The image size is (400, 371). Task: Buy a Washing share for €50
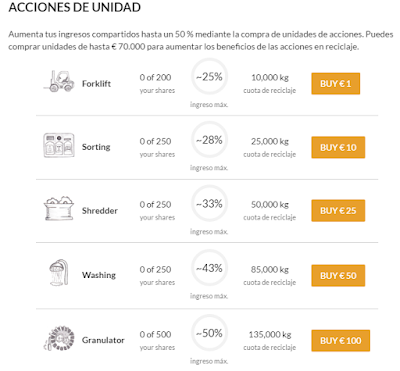(338, 276)
